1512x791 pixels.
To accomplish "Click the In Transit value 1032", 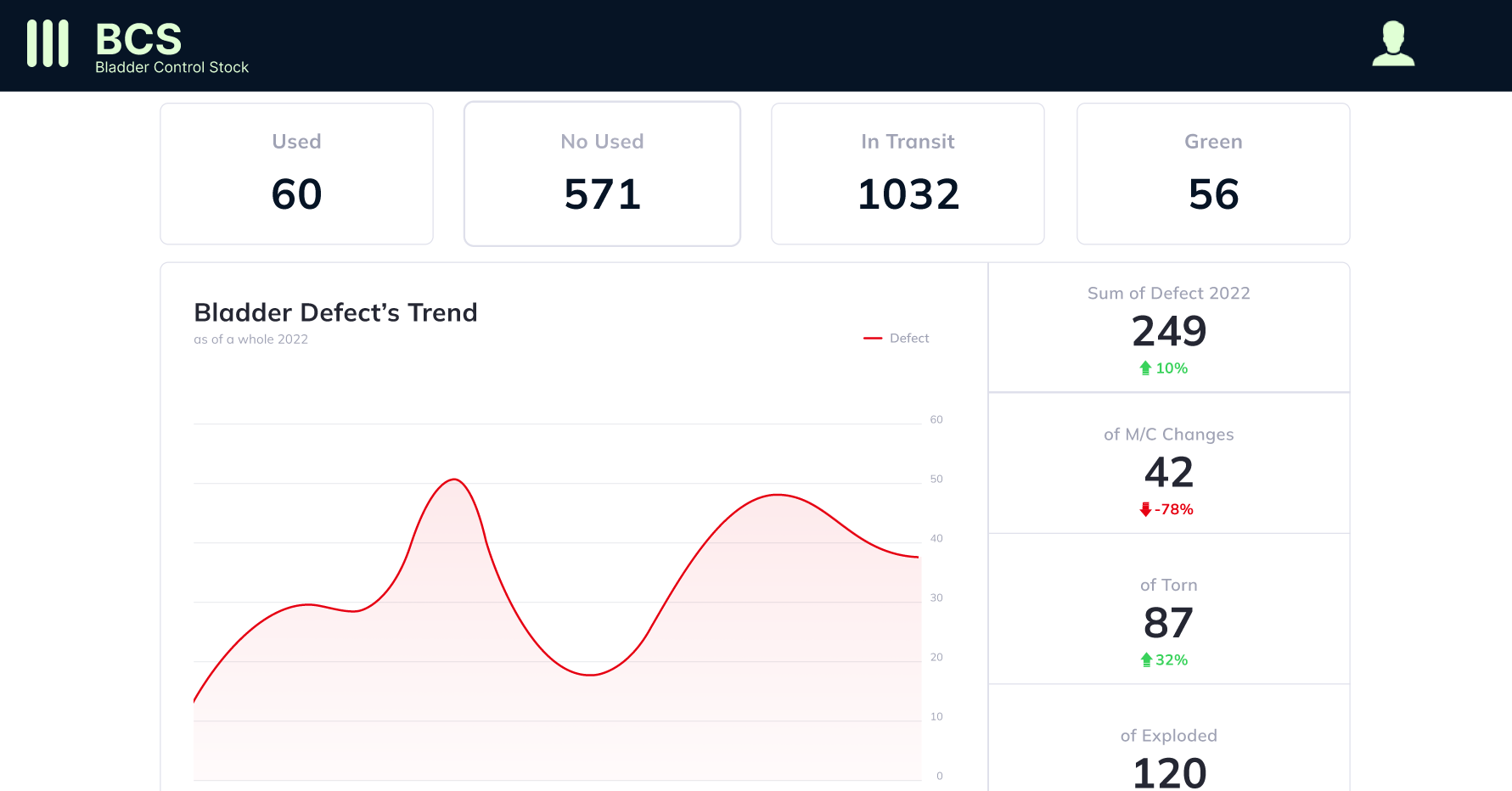I will (x=908, y=194).
